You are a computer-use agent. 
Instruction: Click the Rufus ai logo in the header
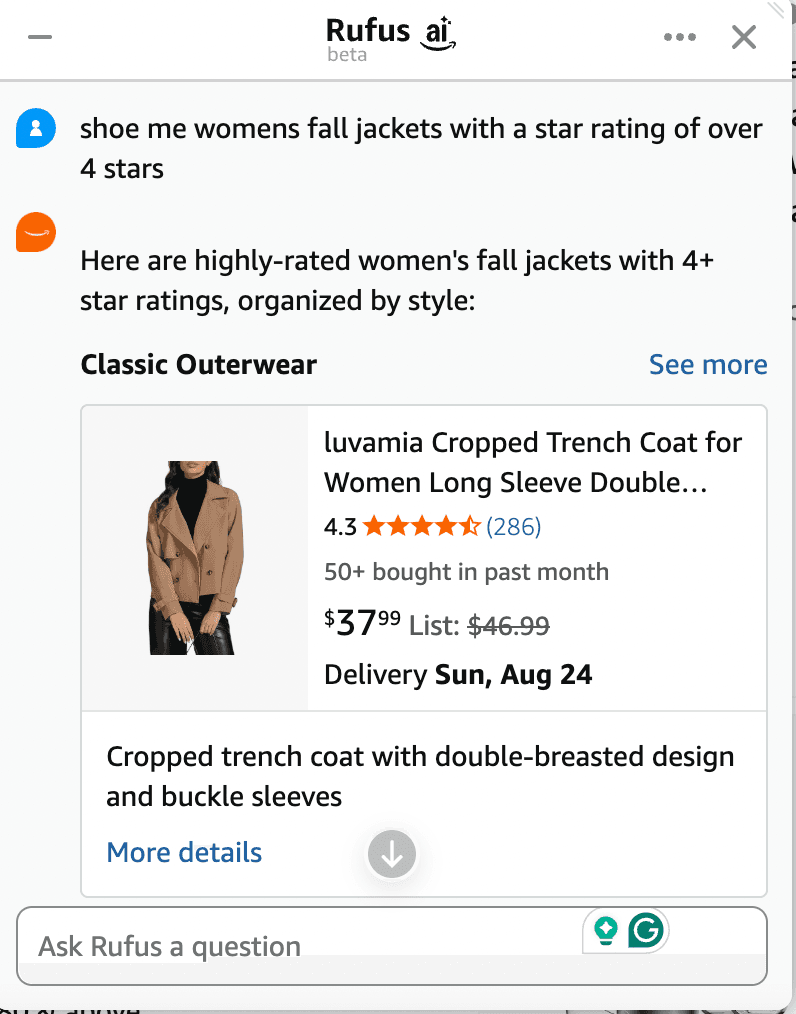390,33
